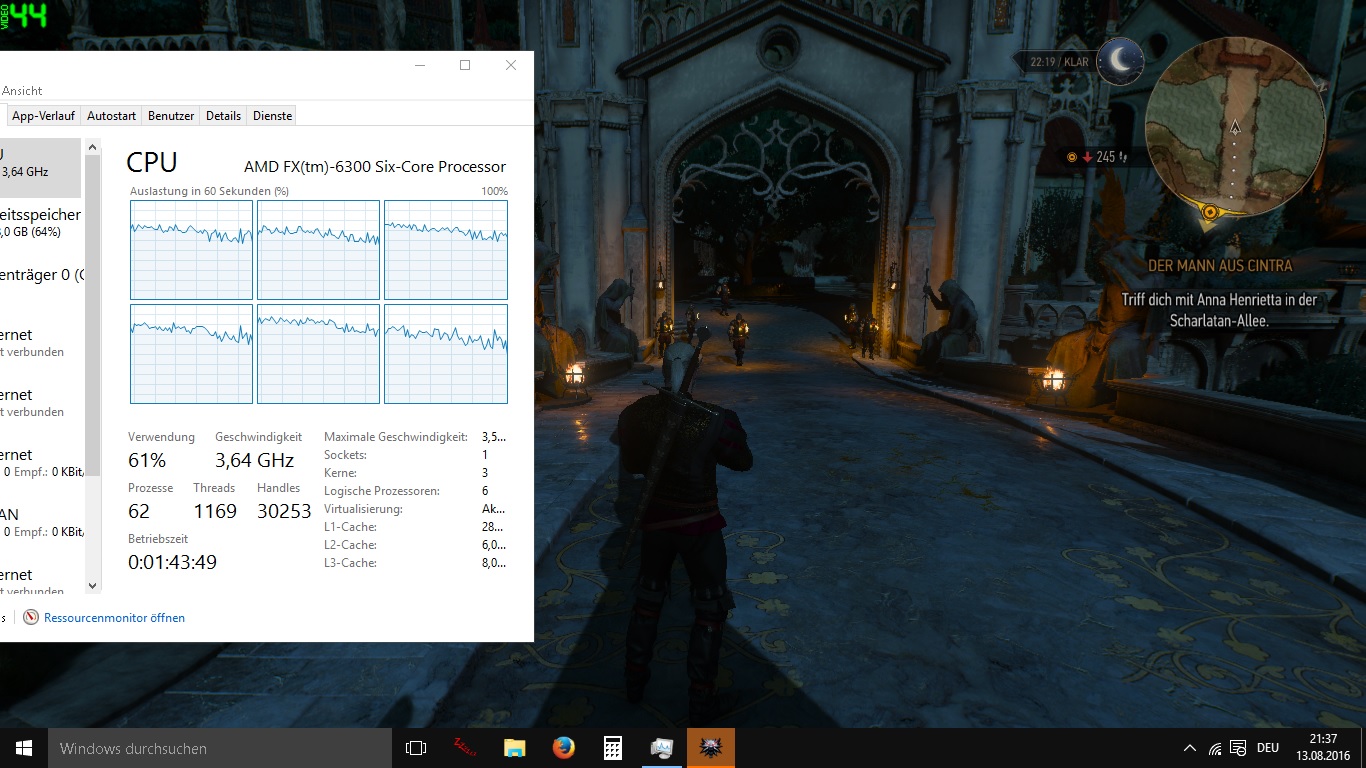Click the Auslastung in 60 Sekunden label
Viewport: 1366px width, 768px height.
(210, 191)
